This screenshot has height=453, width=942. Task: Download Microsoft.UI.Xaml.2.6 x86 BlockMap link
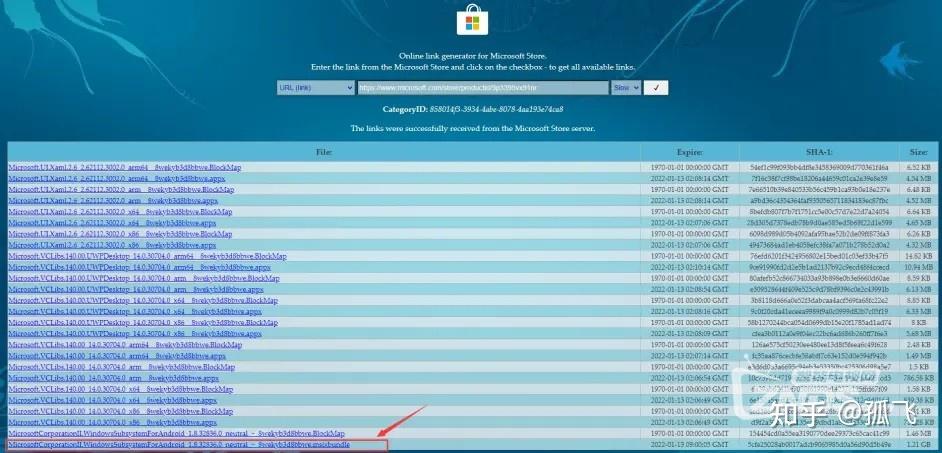pyautogui.click(x=120, y=234)
